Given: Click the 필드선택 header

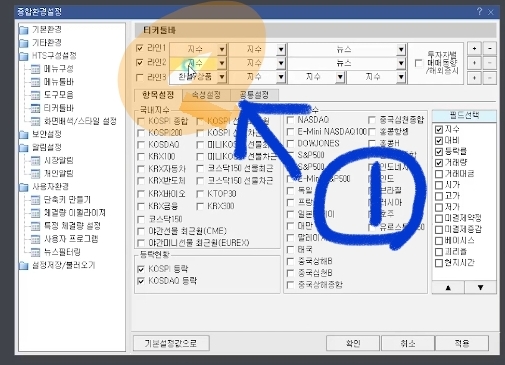Looking at the screenshot, I should 464,116.
